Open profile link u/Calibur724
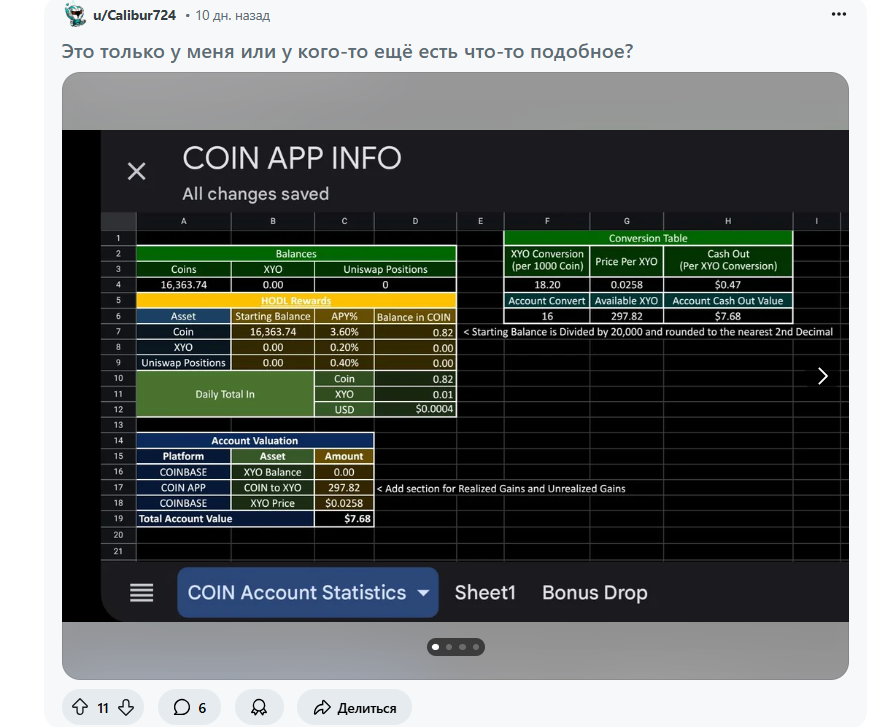Image resolution: width=880 pixels, height=727 pixels. 134,16
